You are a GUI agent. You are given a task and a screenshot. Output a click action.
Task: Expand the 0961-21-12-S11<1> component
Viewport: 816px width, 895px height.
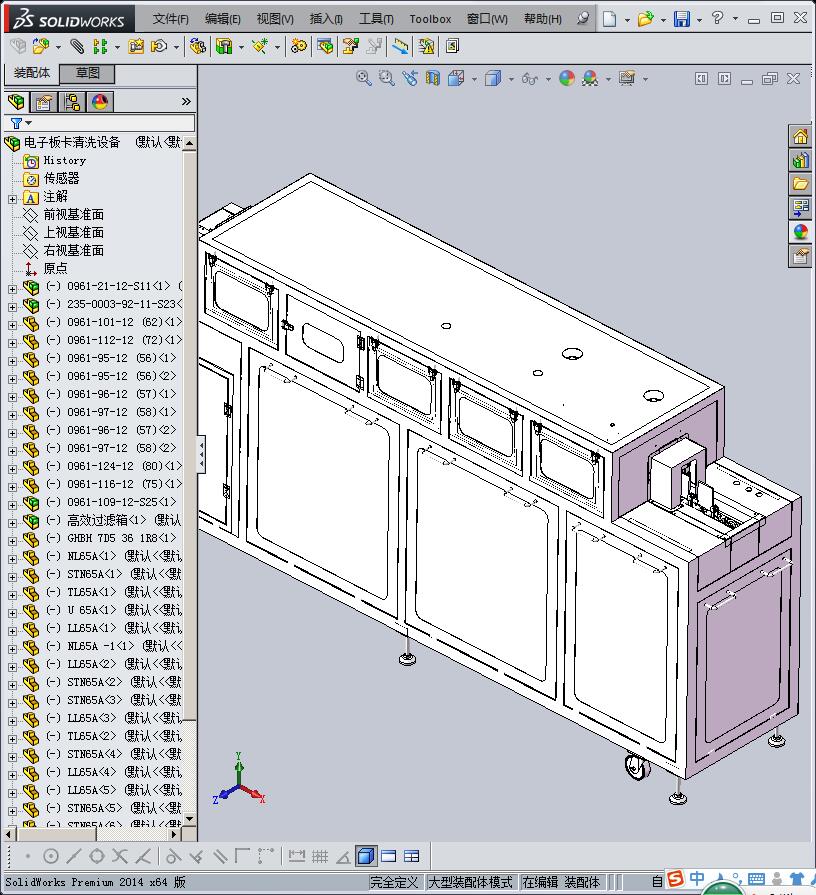coord(12,289)
